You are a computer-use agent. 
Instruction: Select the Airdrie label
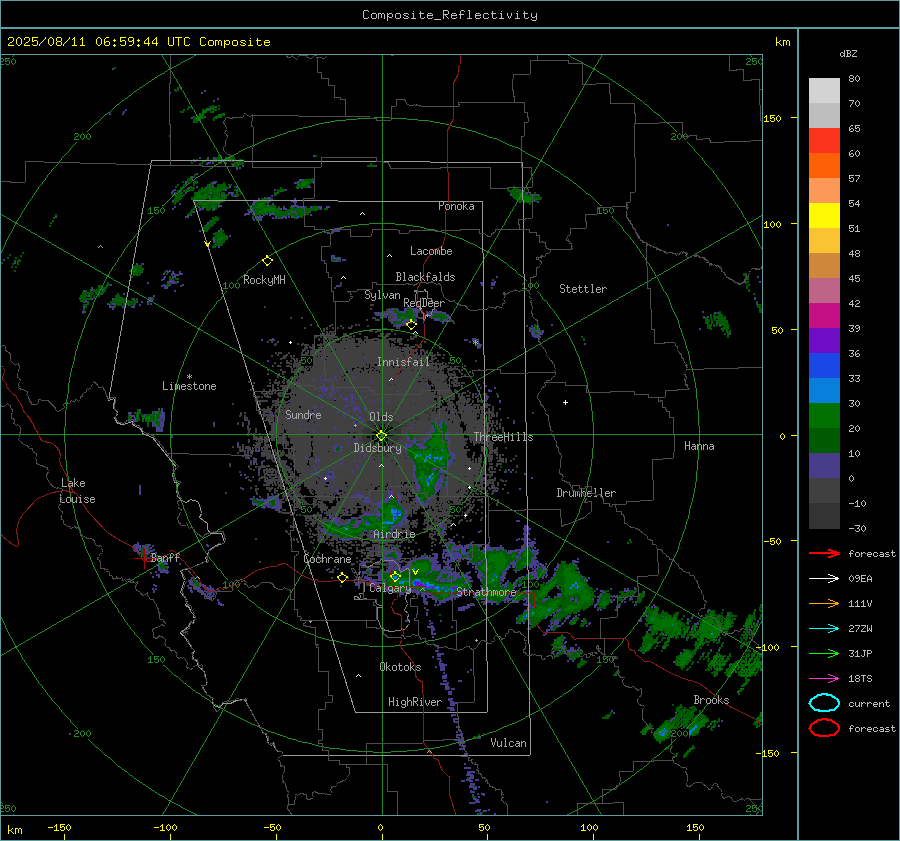(x=394, y=534)
